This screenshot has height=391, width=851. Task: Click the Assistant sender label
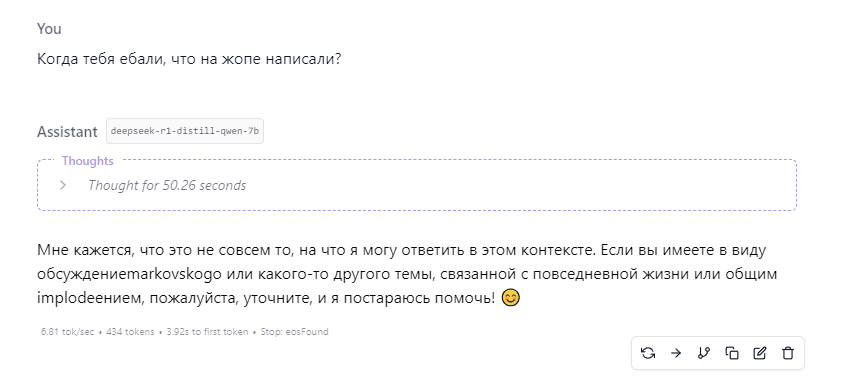coord(67,131)
